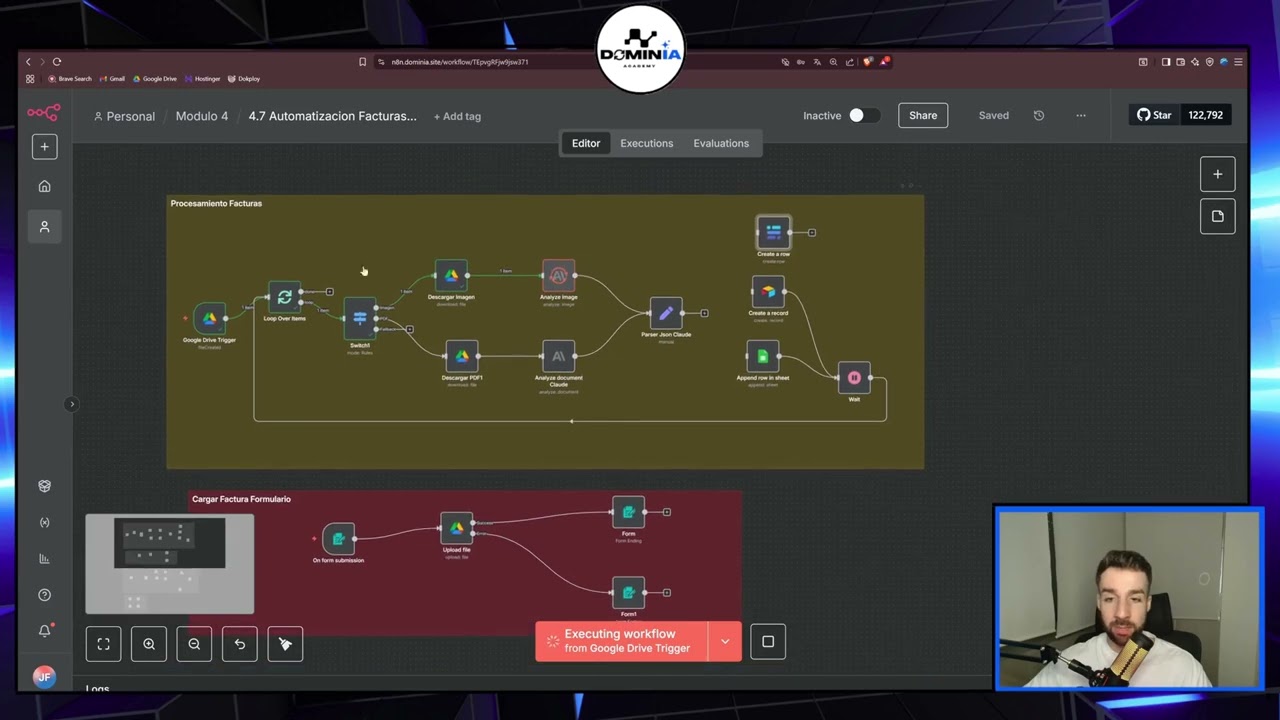Select the Parser Json Claude node
1280x720 pixels.
point(666,313)
